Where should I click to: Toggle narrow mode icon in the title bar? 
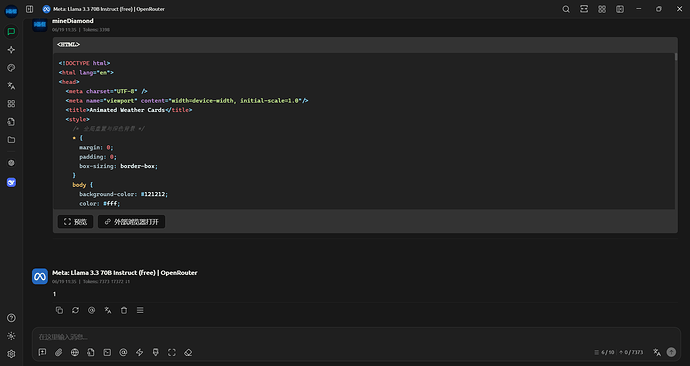point(584,9)
